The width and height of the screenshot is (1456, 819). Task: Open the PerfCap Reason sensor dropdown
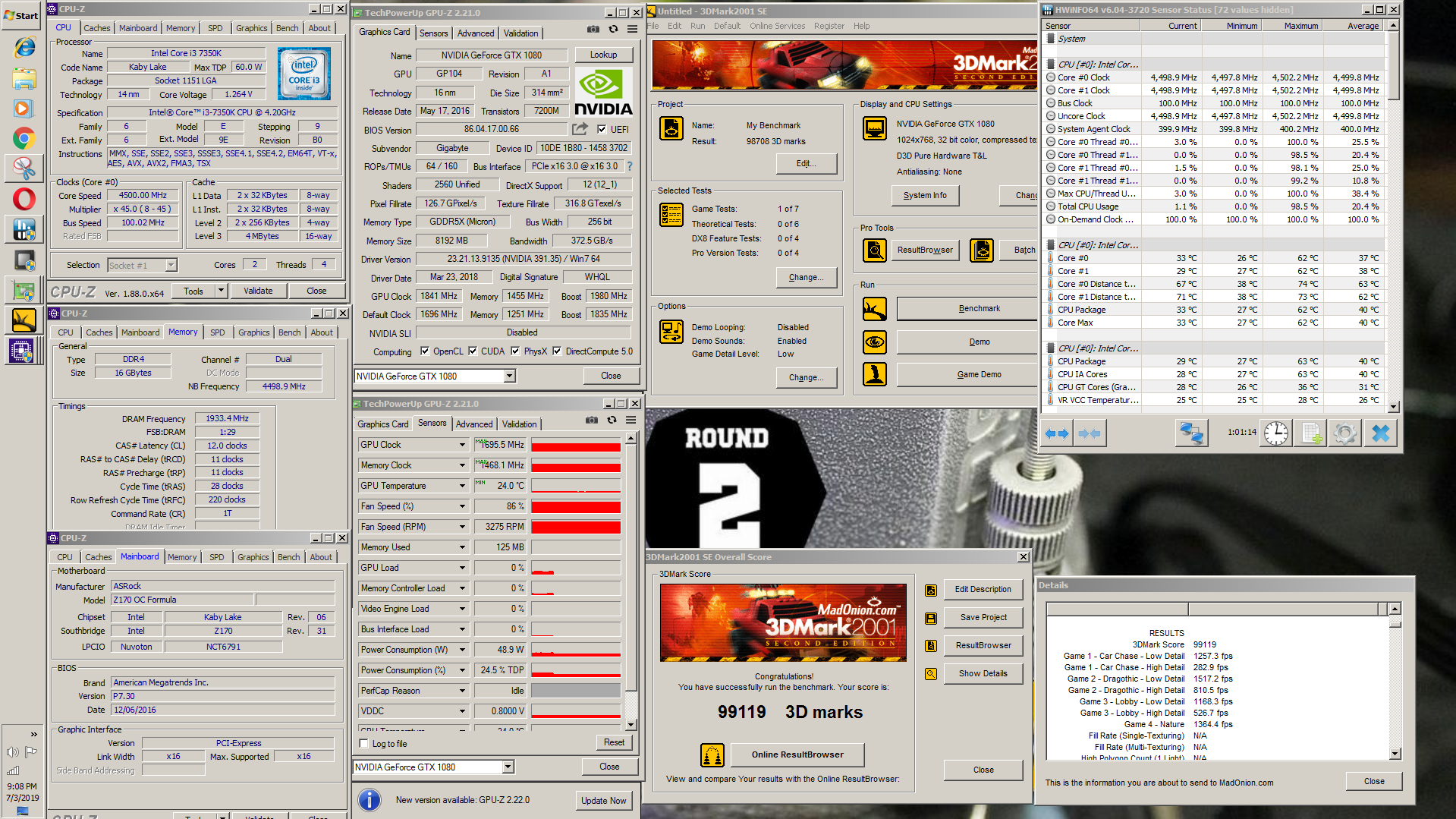coord(461,691)
